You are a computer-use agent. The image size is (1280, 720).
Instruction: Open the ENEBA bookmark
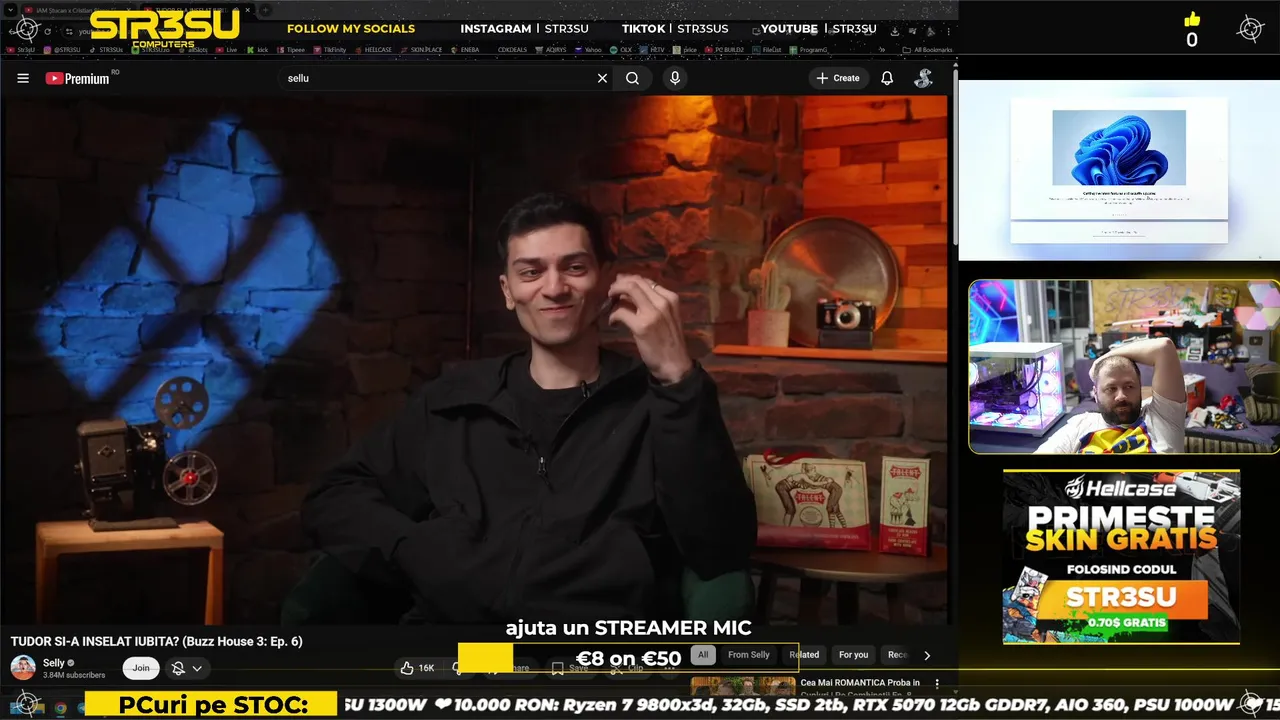[x=464, y=49]
